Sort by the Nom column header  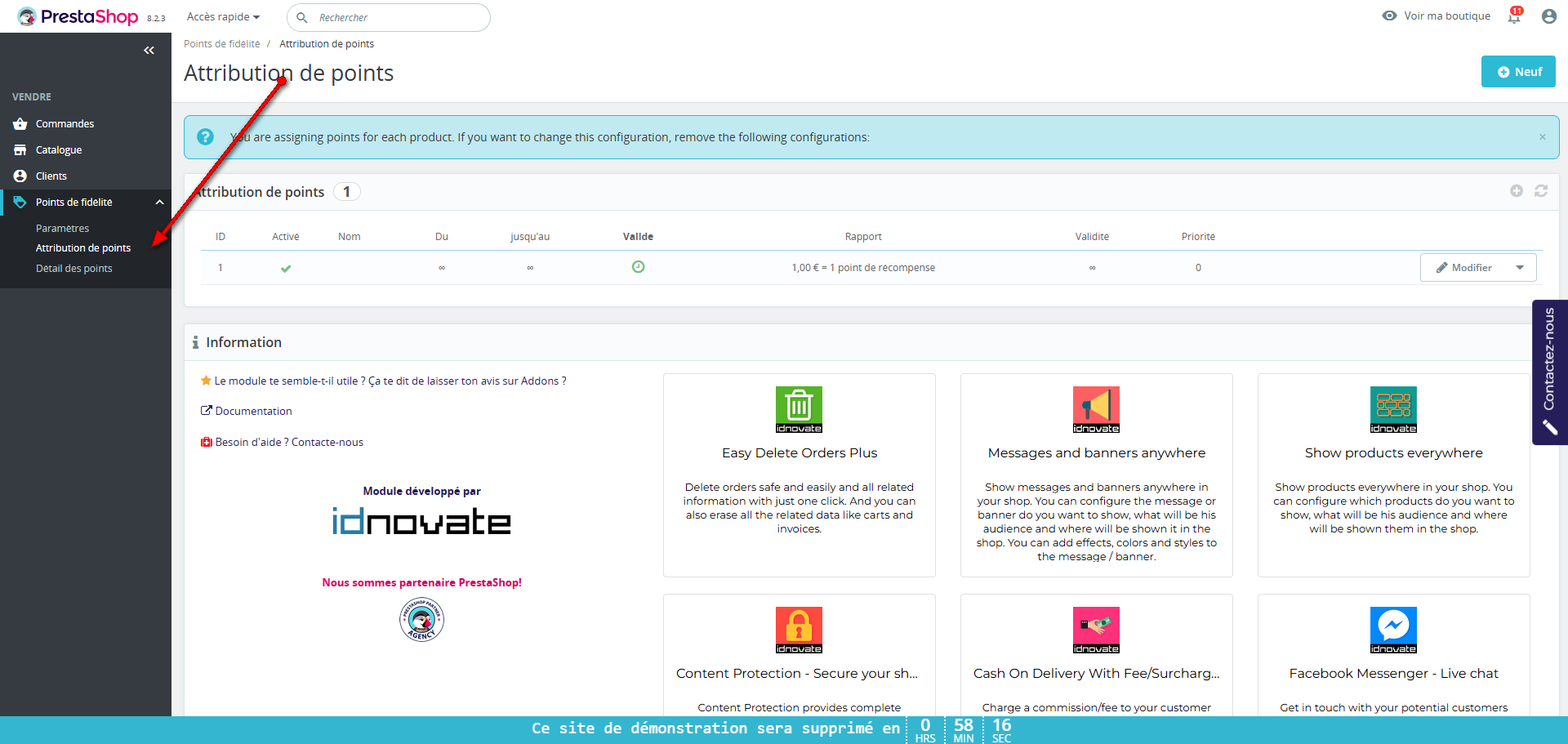(x=350, y=237)
